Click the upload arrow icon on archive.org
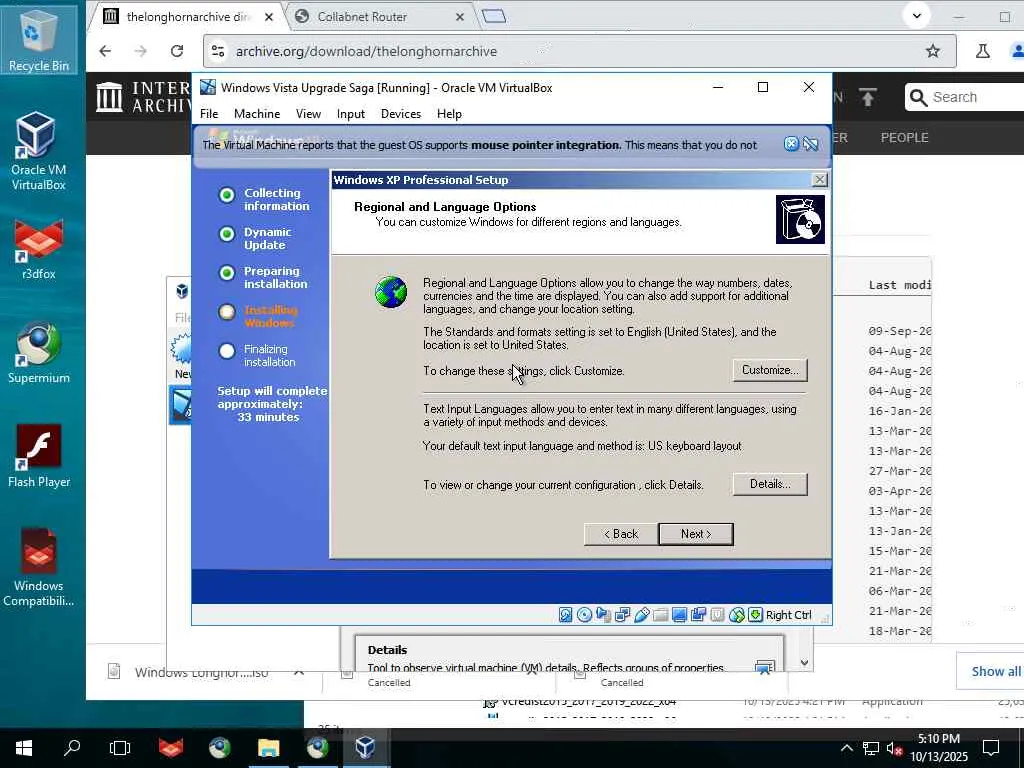Screen dimensions: 1024x768 coord(867,97)
